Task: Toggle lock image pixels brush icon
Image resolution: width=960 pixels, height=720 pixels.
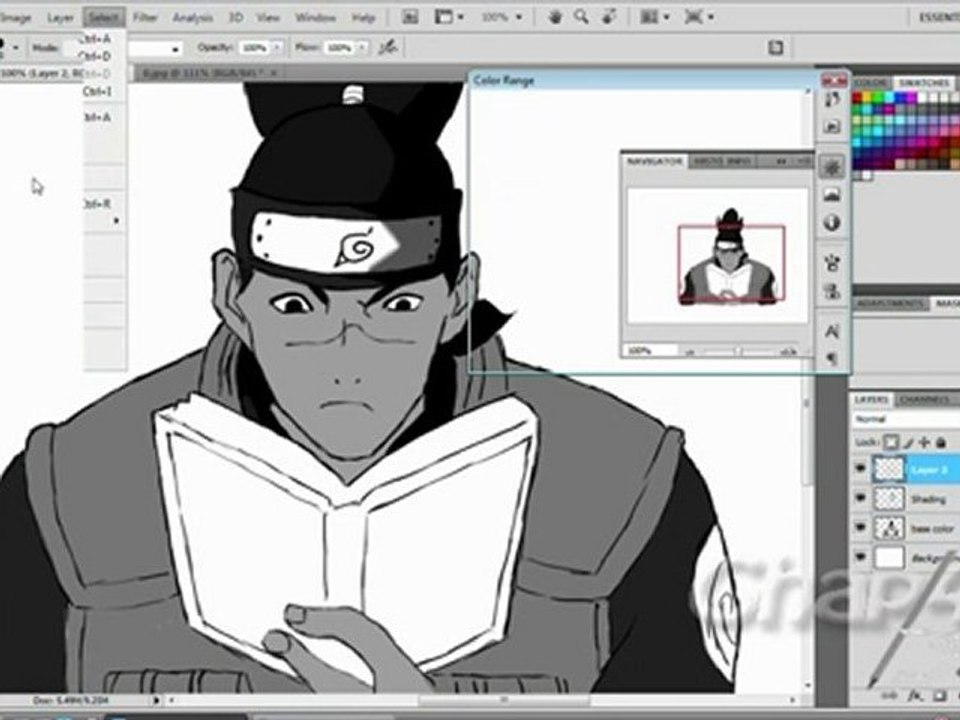Action: click(909, 442)
